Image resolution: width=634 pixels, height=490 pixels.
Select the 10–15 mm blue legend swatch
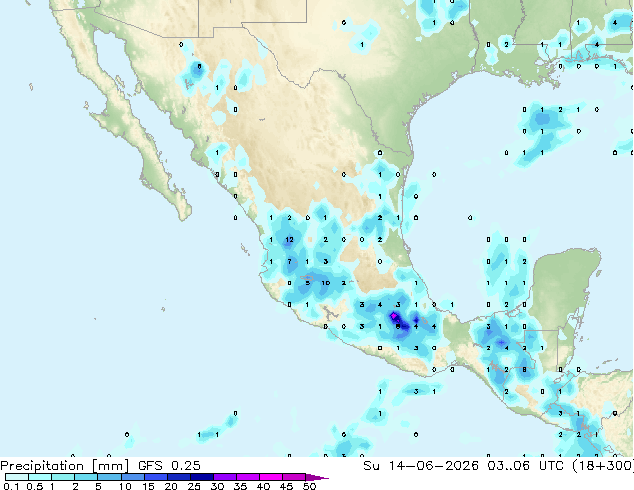pyautogui.click(x=133, y=477)
